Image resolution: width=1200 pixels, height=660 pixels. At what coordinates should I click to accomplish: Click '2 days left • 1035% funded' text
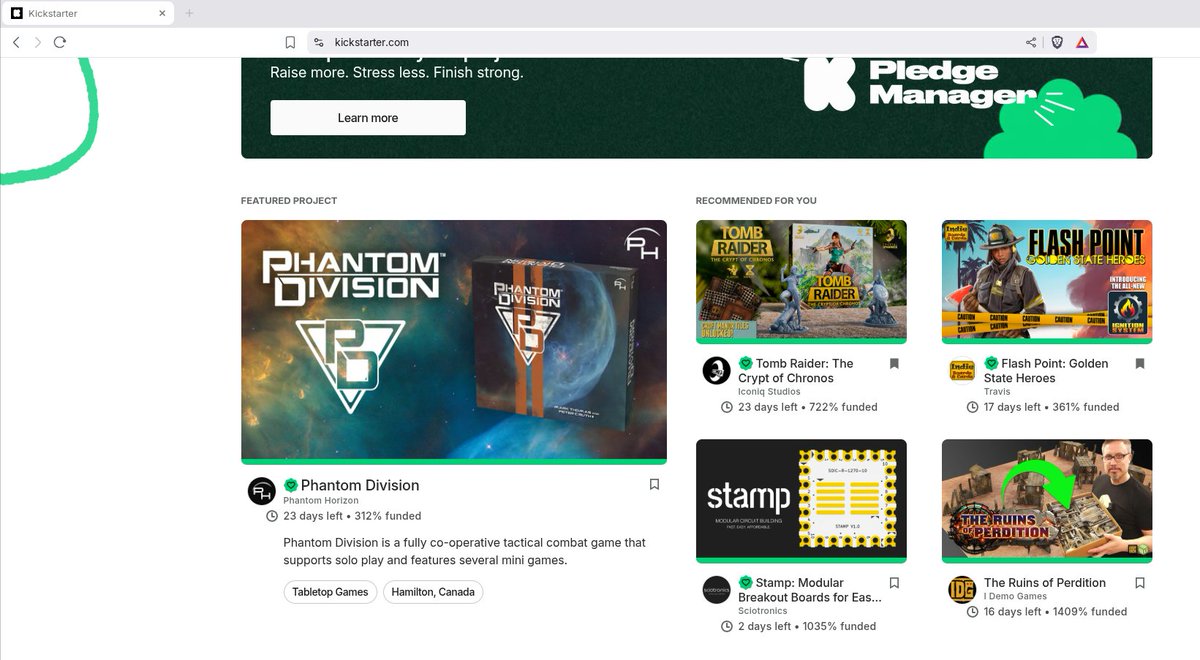point(807,627)
